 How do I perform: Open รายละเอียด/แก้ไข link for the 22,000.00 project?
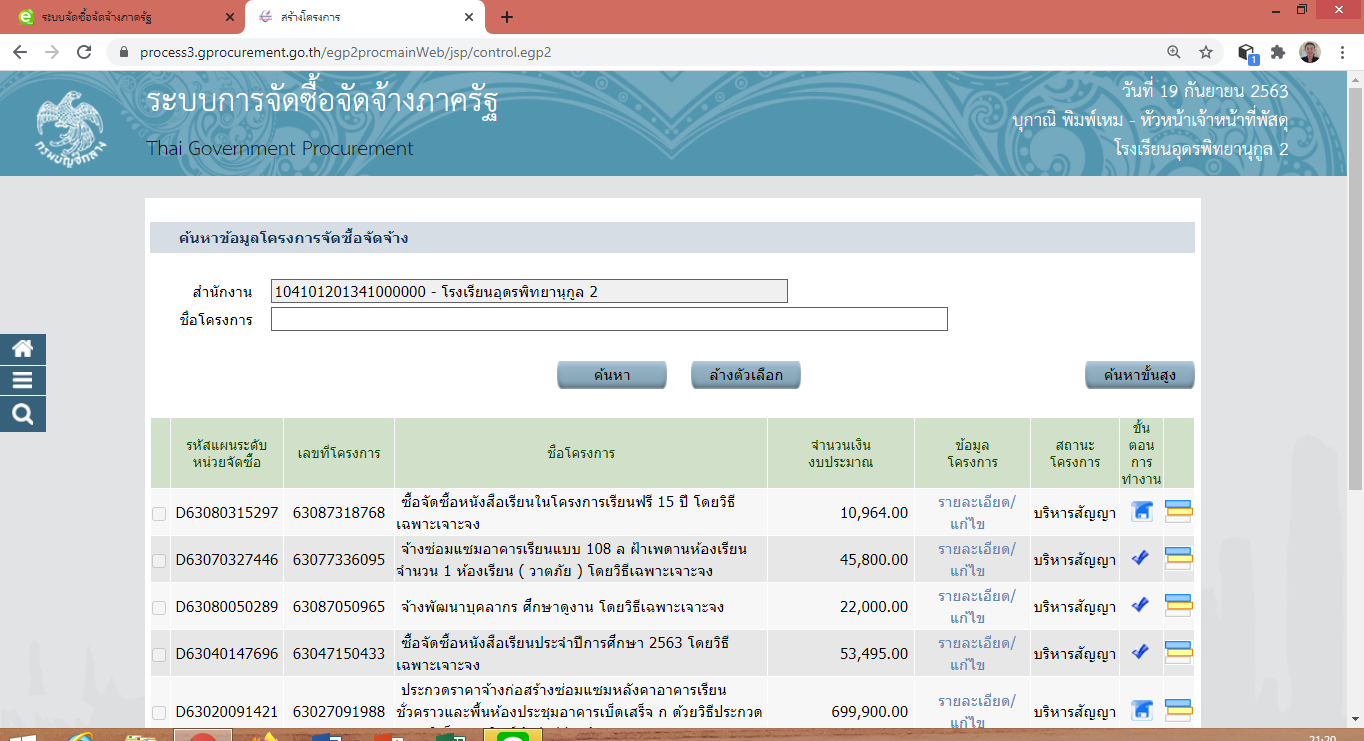pyautogui.click(x=976, y=606)
